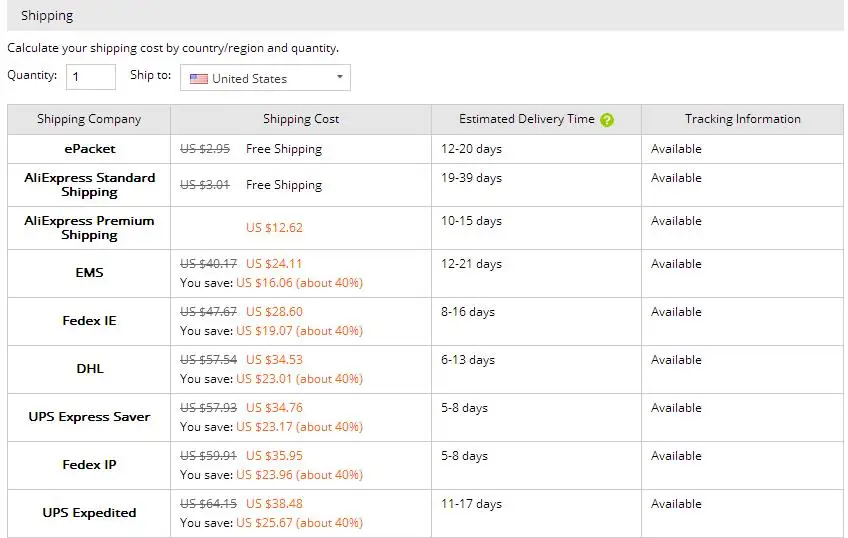The image size is (848, 538).
Task: Select UPS Expedited shipping company
Action: [x=89, y=513]
